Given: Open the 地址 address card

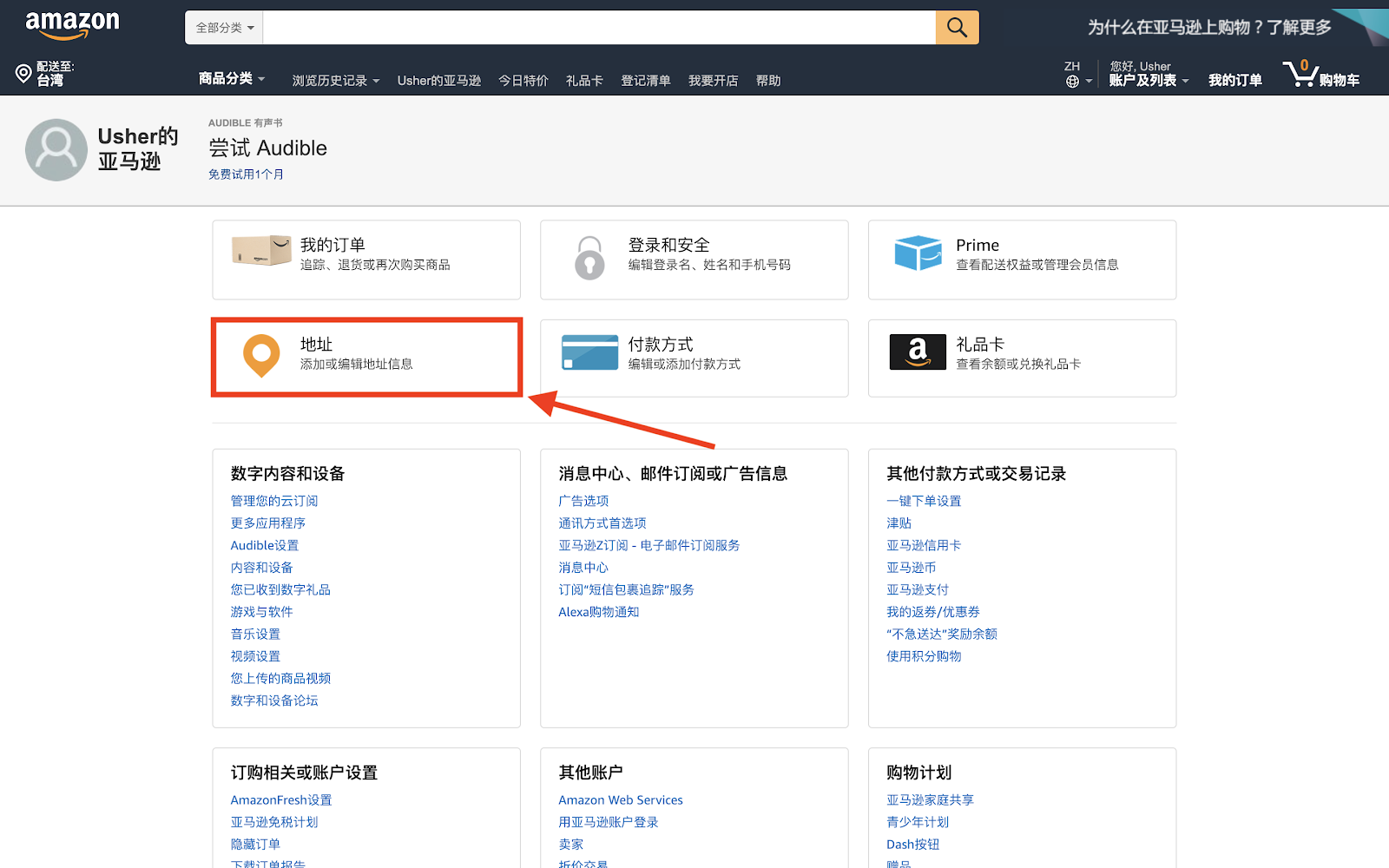Looking at the screenshot, I should (x=366, y=358).
